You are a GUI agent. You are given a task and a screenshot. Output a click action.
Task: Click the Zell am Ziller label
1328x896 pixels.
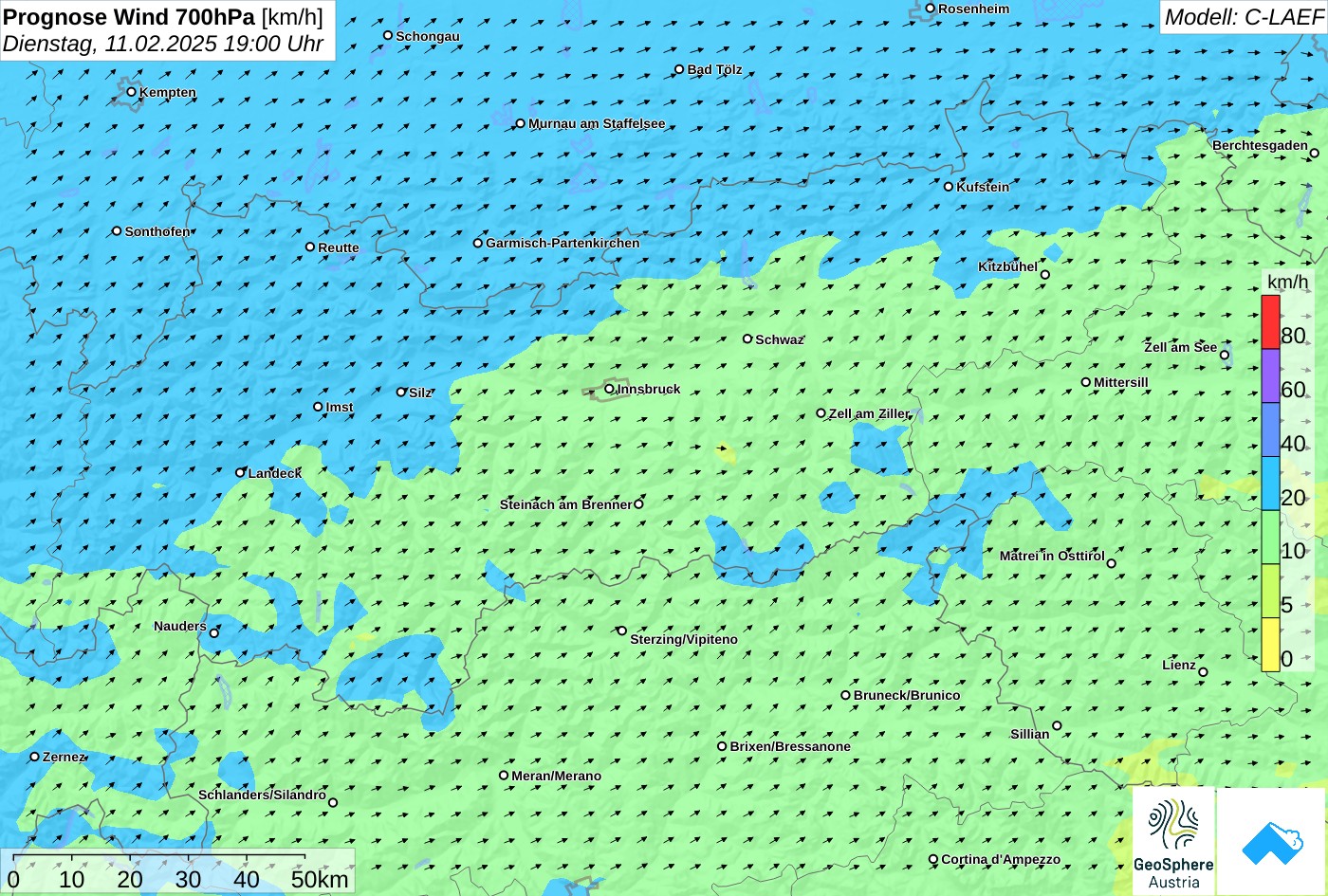(x=869, y=413)
